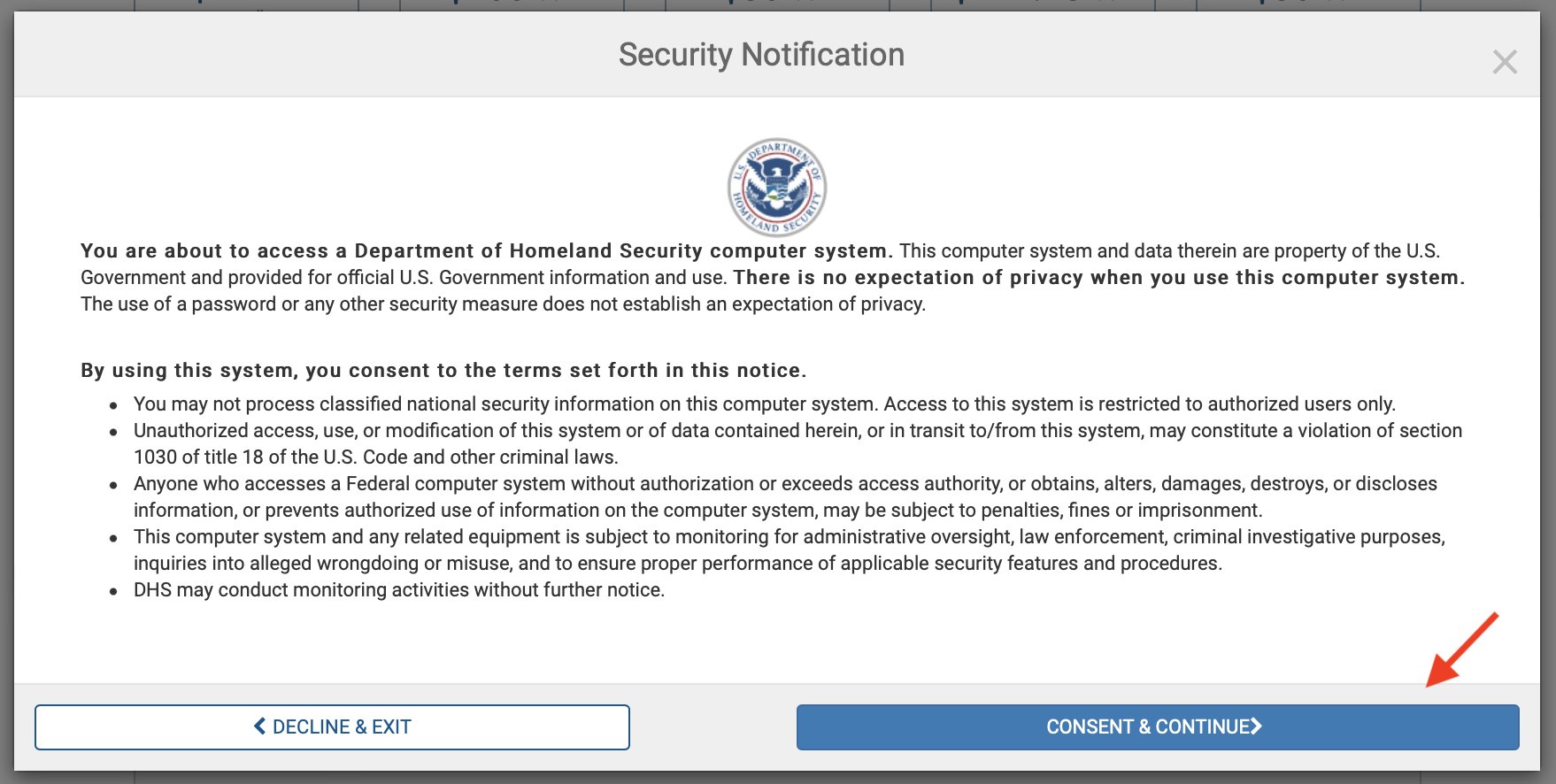Click the heading By using this system
Screen dimensions: 1556x784
pyautogui.click(x=443, y=371)
